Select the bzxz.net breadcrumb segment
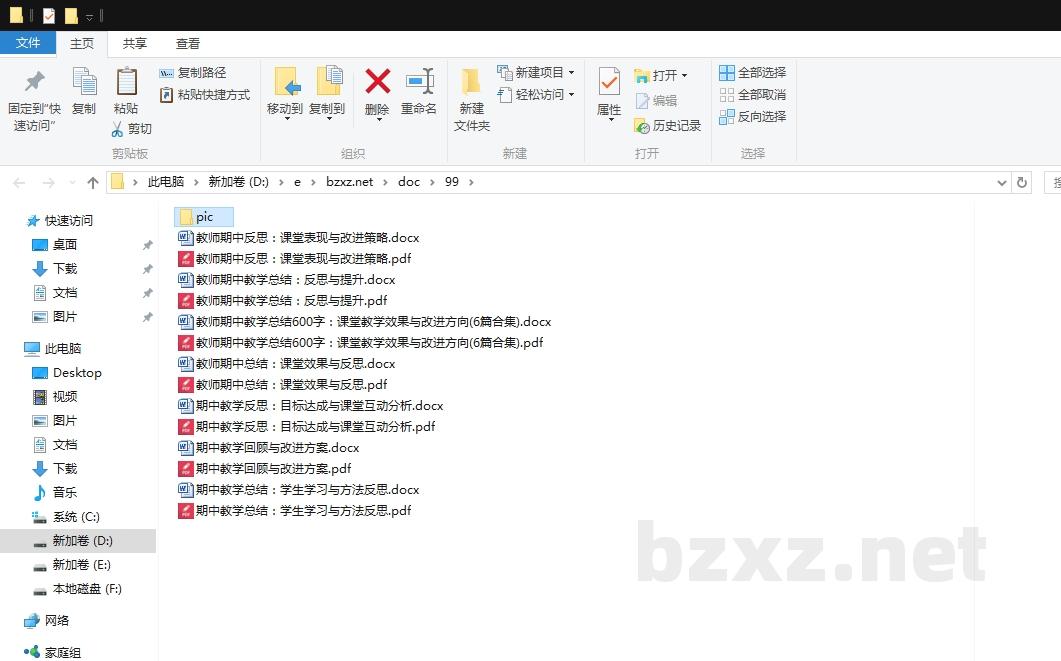The height and width of the screenshot is (661, 1061). click(349, 182)
